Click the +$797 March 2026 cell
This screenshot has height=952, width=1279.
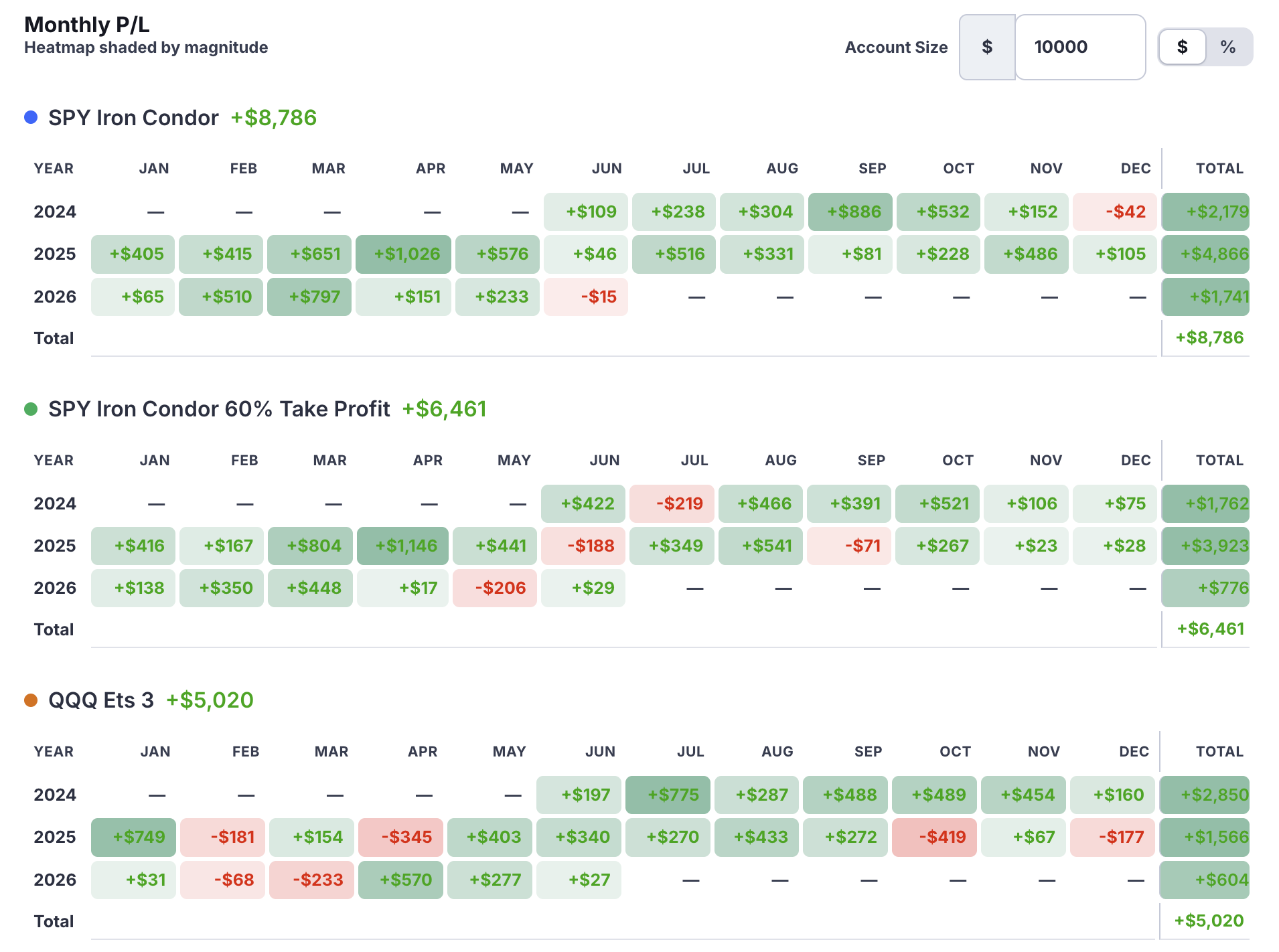click(309, 297)
